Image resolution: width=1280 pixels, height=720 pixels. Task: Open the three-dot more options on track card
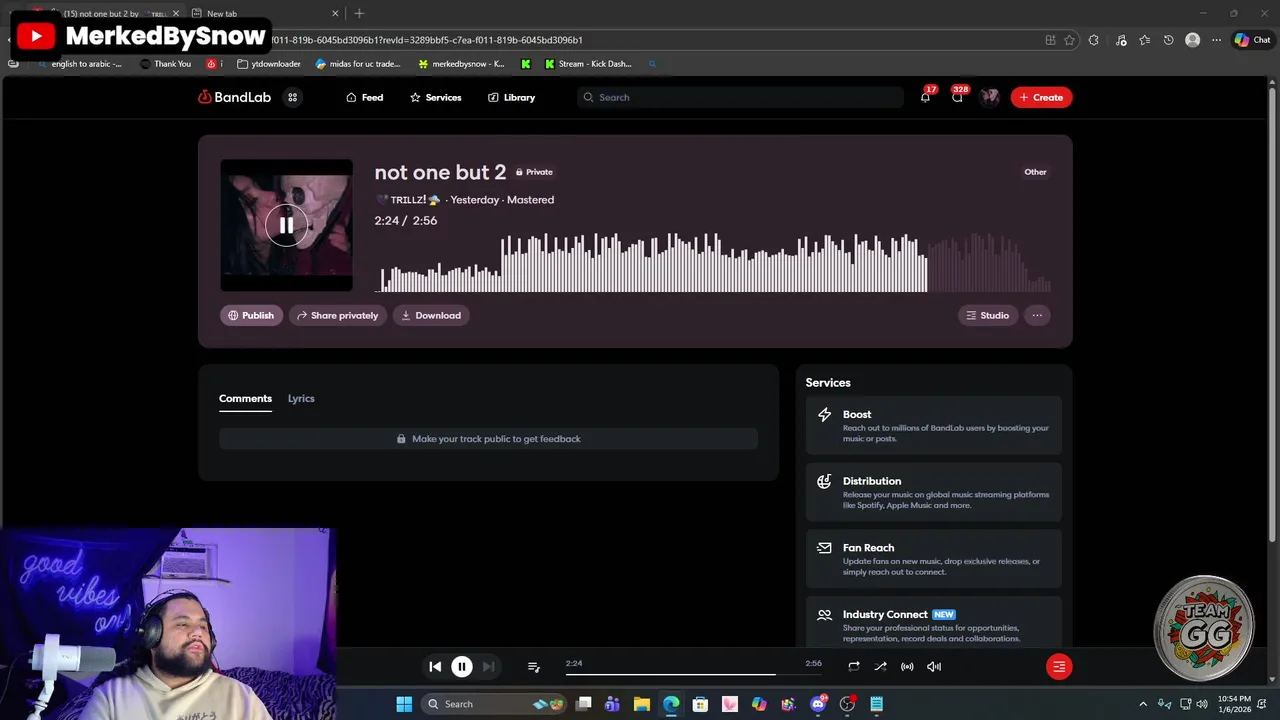coord(1037,315)
